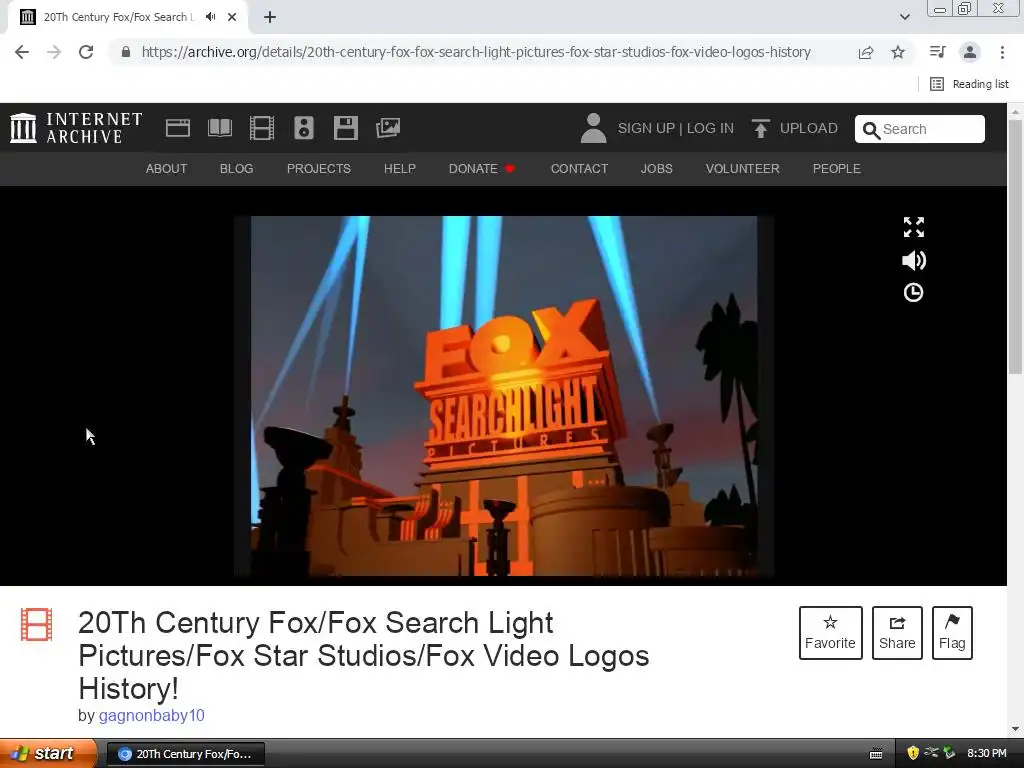The image size is (1024, 768).
Task: View site information lock icon
Action: 126,52
